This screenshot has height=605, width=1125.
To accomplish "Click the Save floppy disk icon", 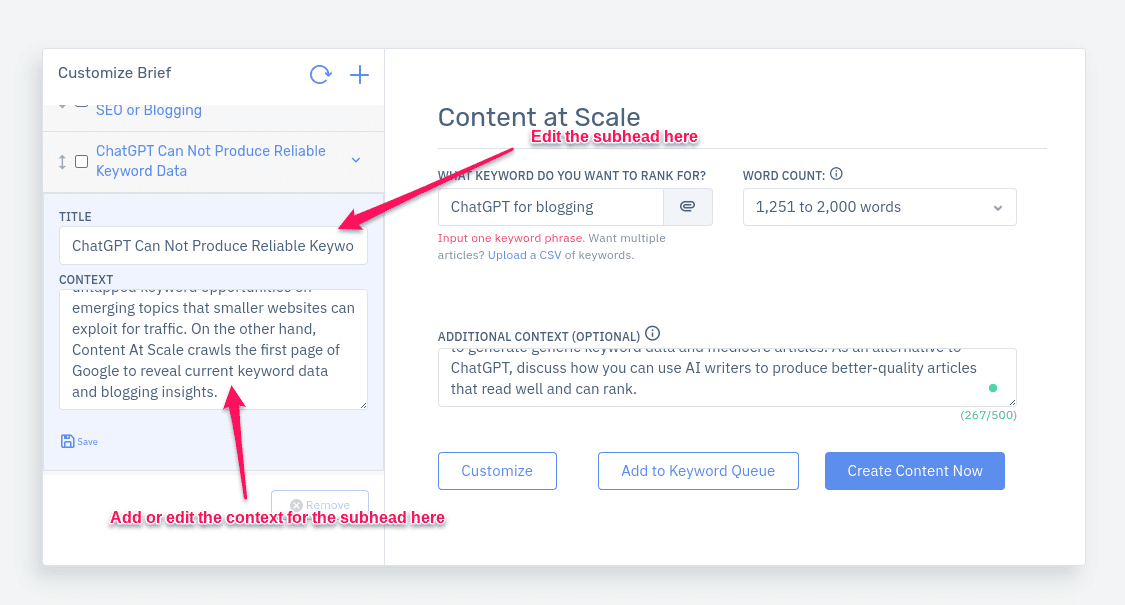I will (x=67, y=441).
